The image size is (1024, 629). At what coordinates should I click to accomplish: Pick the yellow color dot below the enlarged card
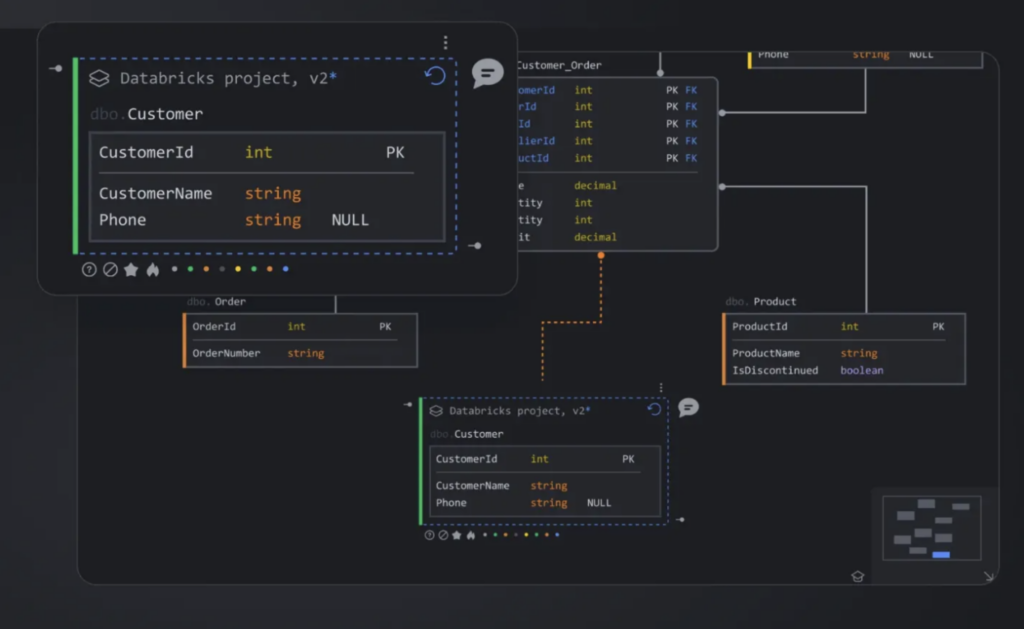point(238,269)
